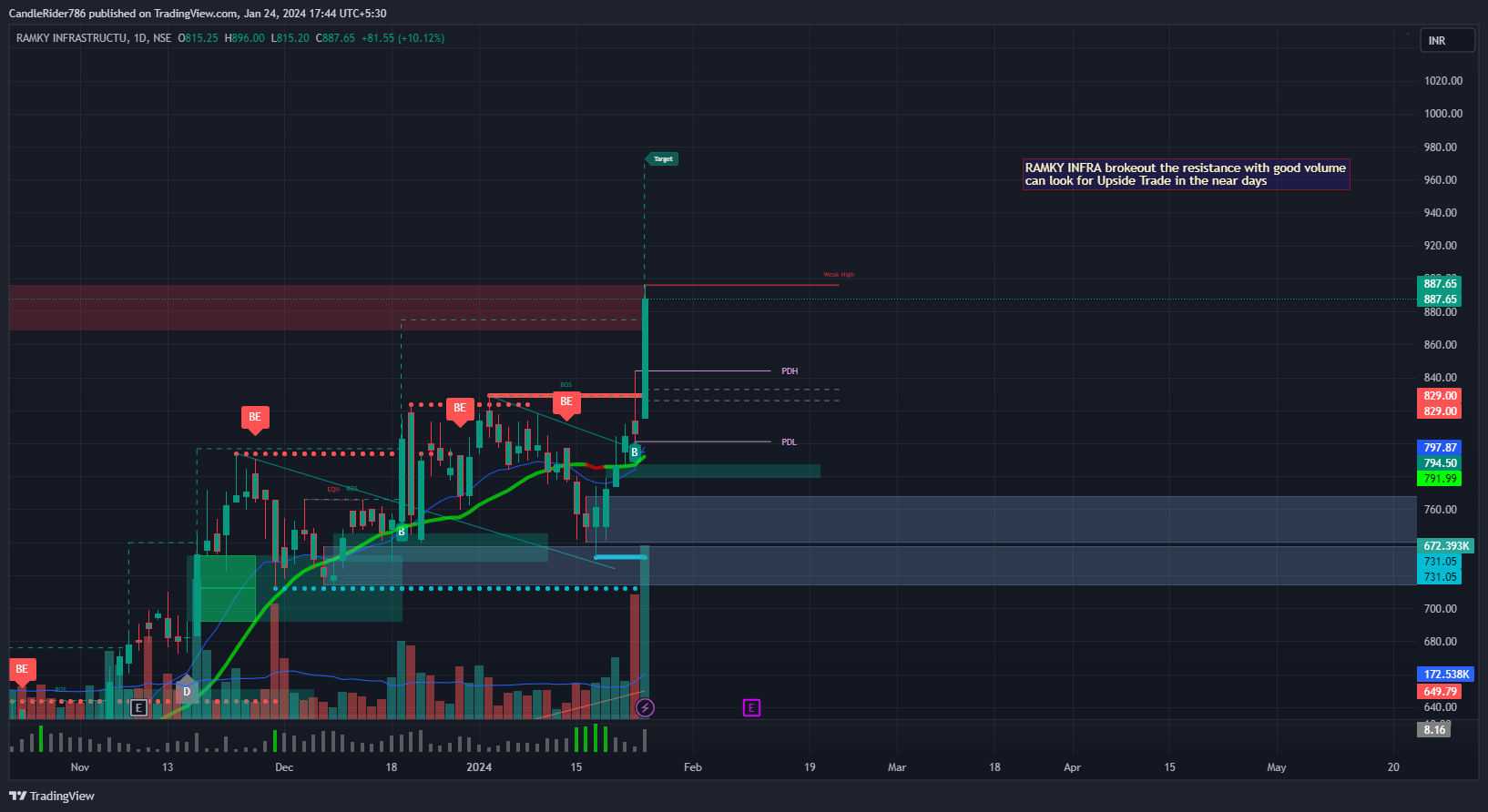Screen dimensions: 1488x812
Task: Select the cyan dotted support line
Action: [x=455, y=589]
